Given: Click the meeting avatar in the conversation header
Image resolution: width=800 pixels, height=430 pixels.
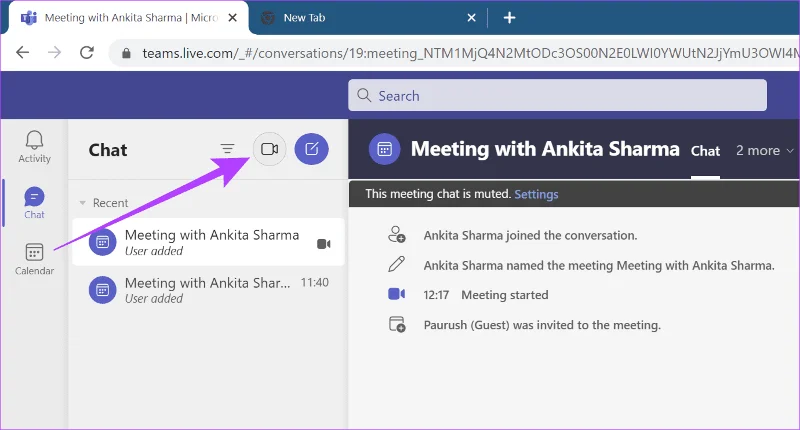Looking at the screenshot, I should point(384,149).
